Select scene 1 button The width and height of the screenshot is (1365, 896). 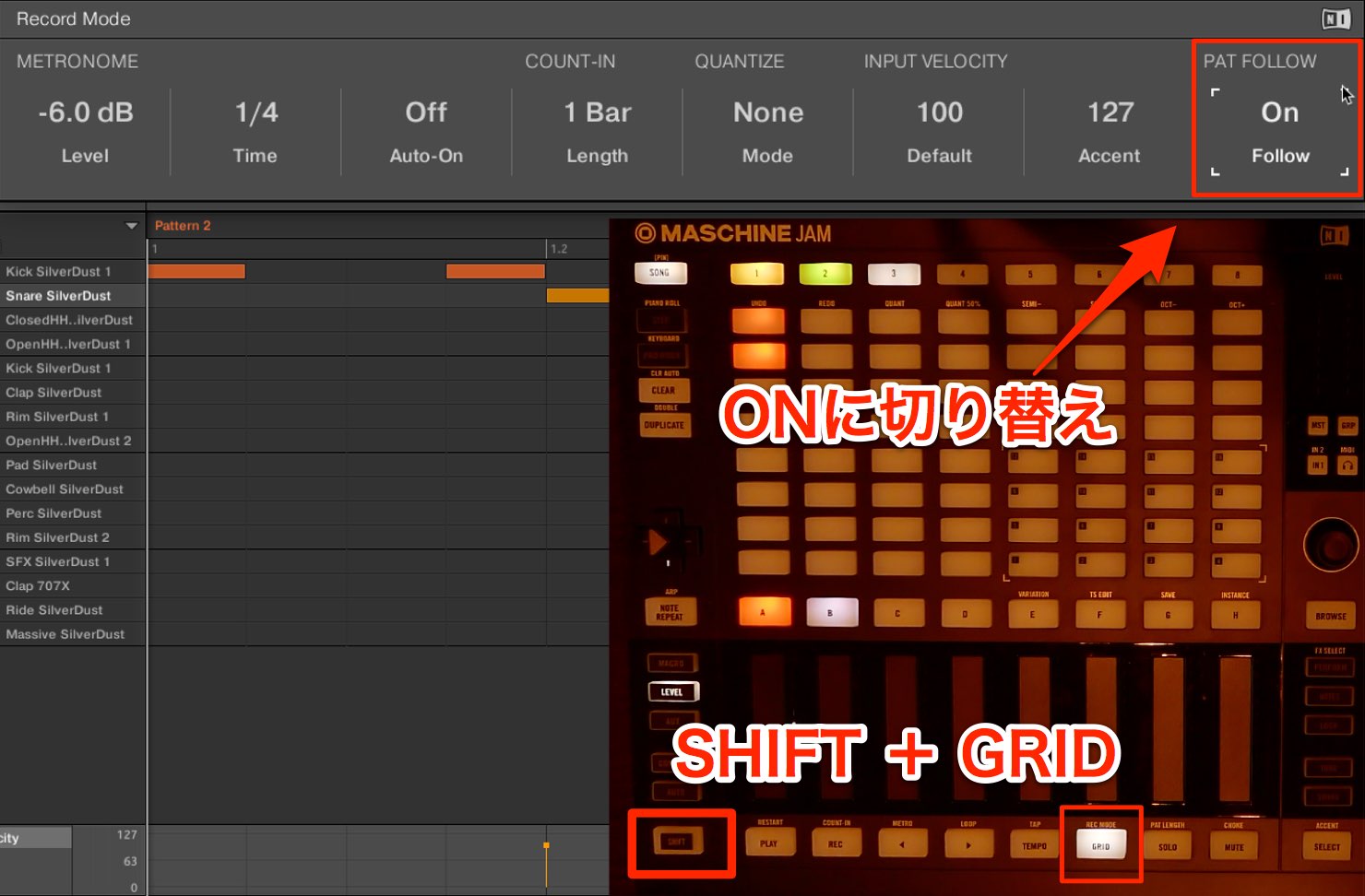[757, 274]
